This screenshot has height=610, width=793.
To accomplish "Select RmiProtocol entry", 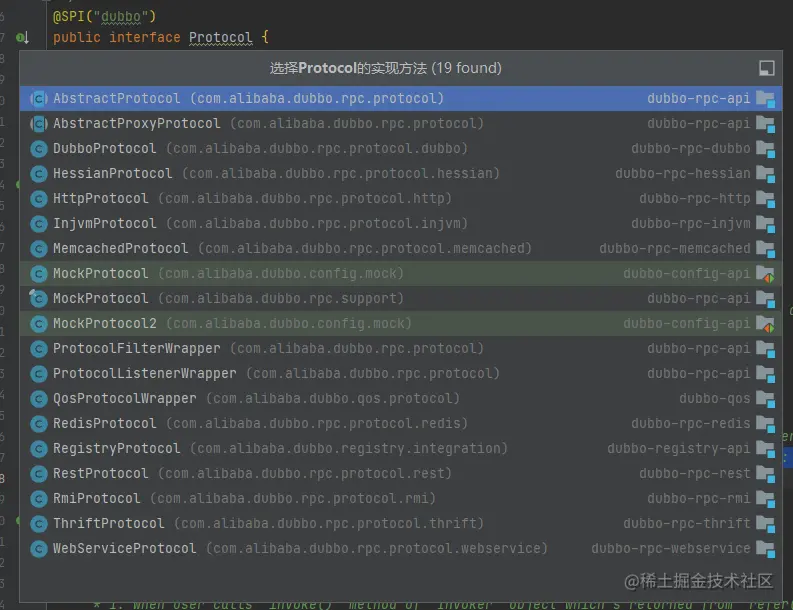I will (401, 499).
